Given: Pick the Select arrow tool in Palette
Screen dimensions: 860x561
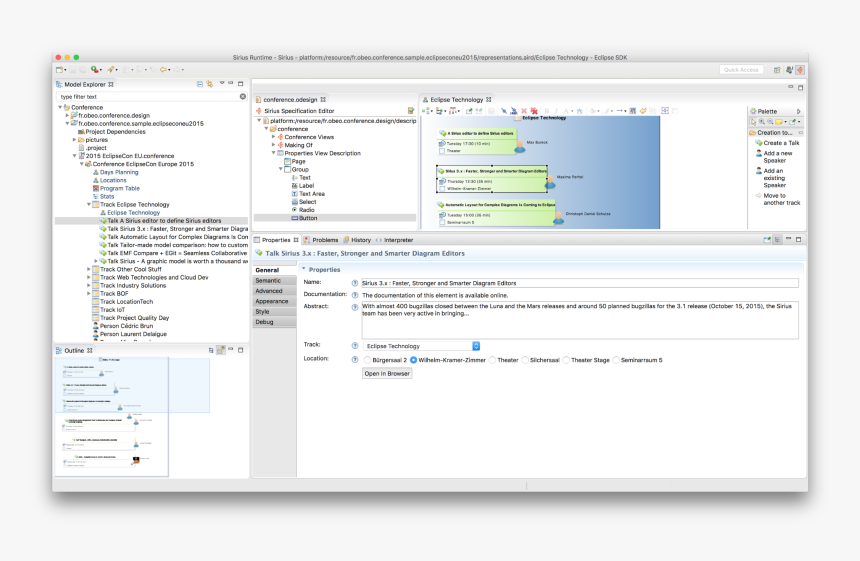Looking at the screenshot, I should tap(754, 122).
